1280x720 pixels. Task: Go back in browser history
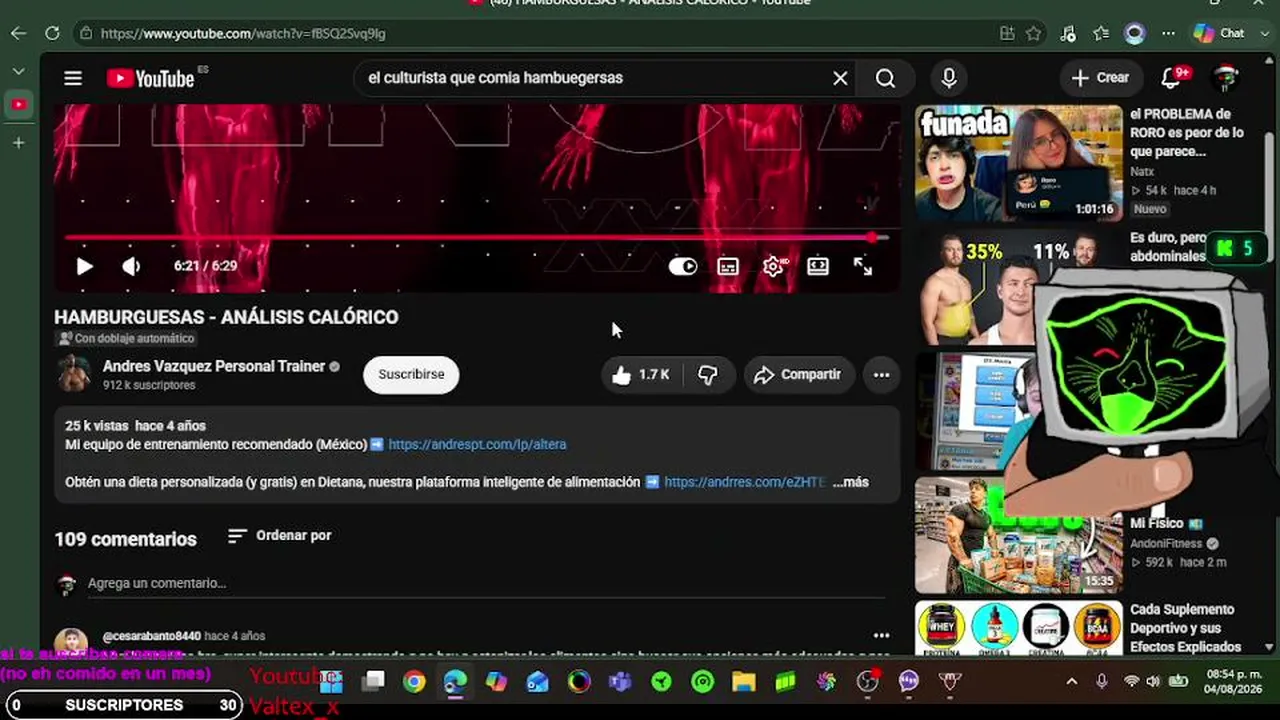18,33
